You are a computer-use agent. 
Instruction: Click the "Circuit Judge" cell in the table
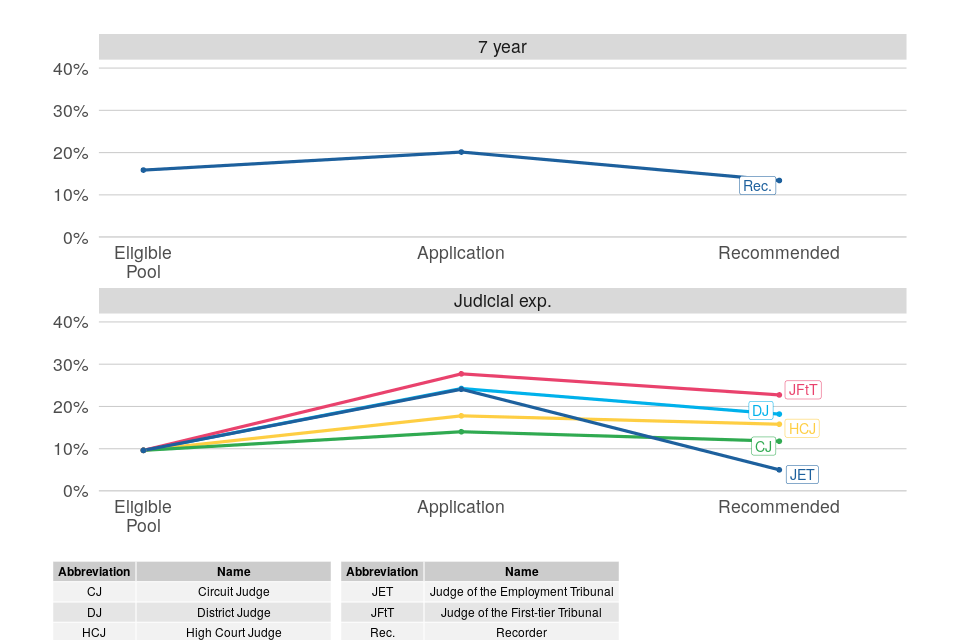(233, 592)
